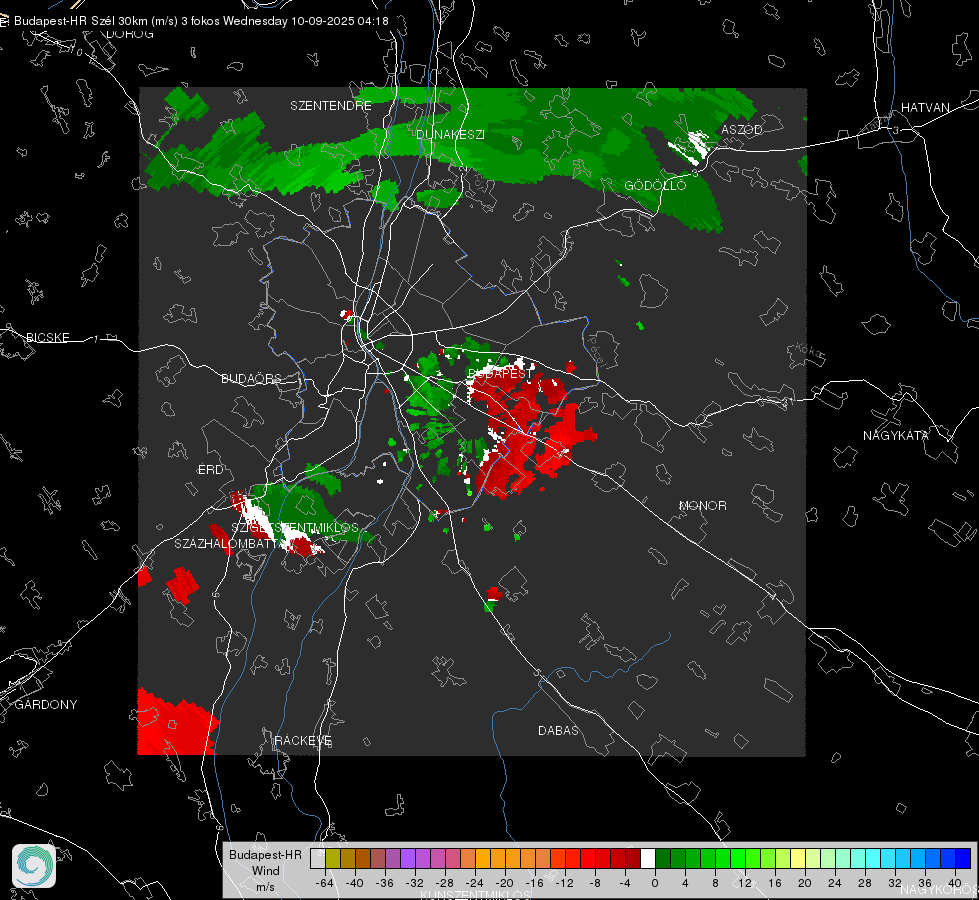Image resolution: width=979 pixels, height=900 pixels.
Task: Select the RÁCKEVE city label
Action: [x=303, y=740]
